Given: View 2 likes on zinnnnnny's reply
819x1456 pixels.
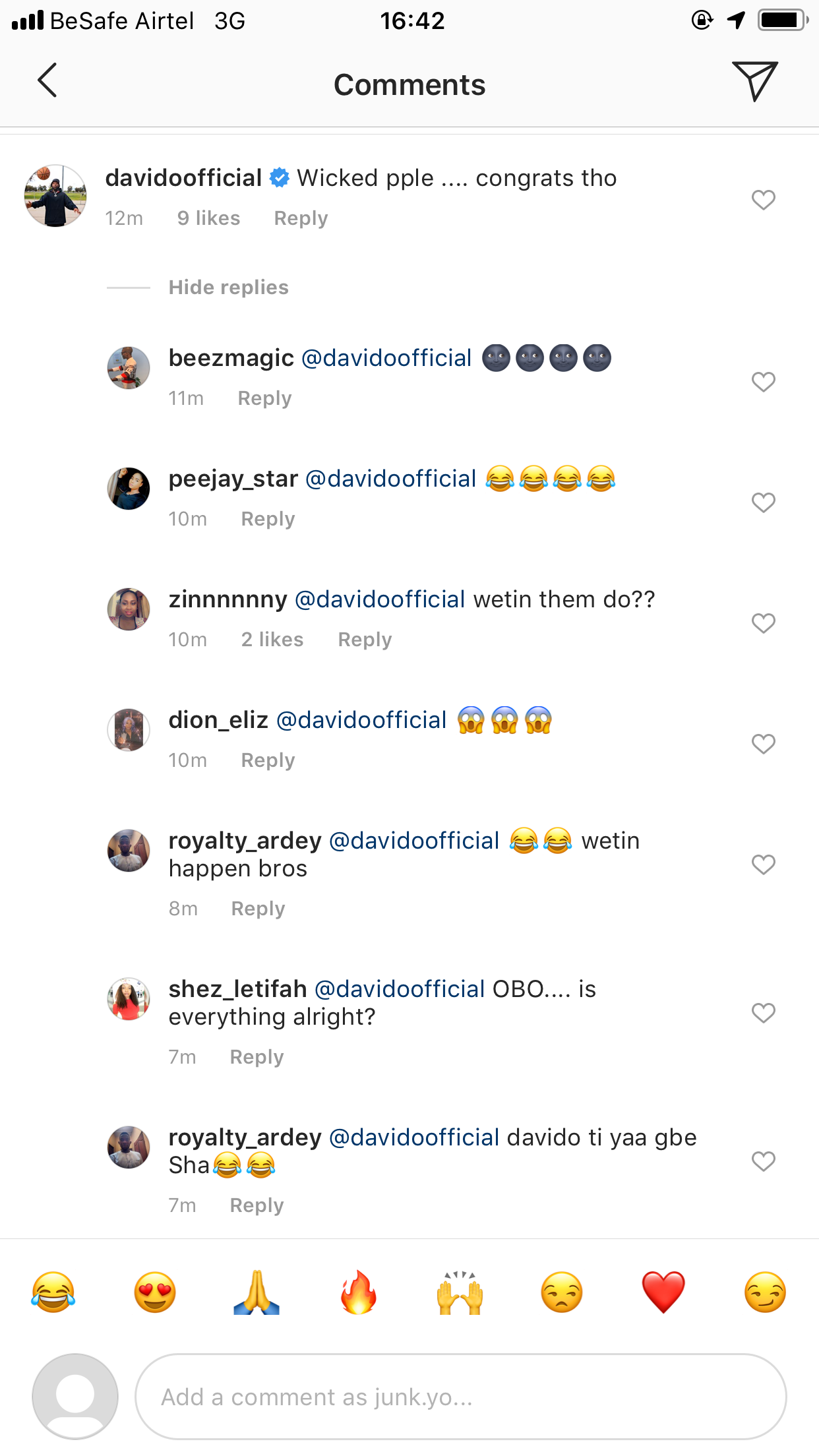Looking at the screenshot, I should [272, 640].
